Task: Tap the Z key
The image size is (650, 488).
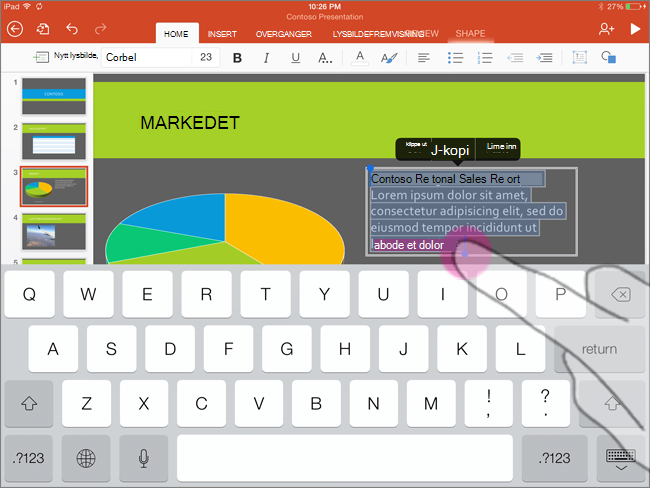Action: pyautogui.click(x=86, y=403)
